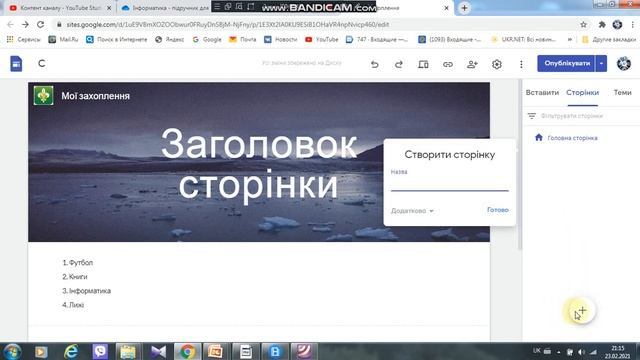This screenshot has width=640, height=360.
Task: Open Почта bookmark
Action: (x=243, y=40)
